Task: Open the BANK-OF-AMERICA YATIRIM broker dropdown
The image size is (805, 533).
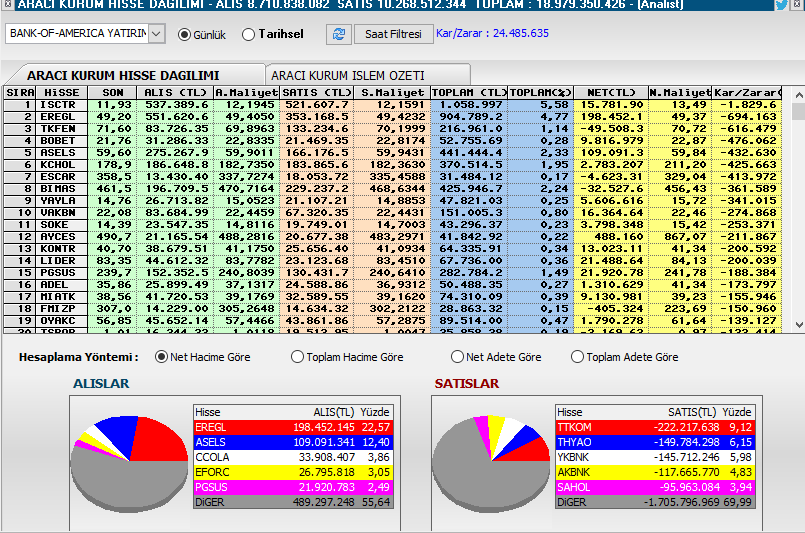Action: (x=158, y=34)
